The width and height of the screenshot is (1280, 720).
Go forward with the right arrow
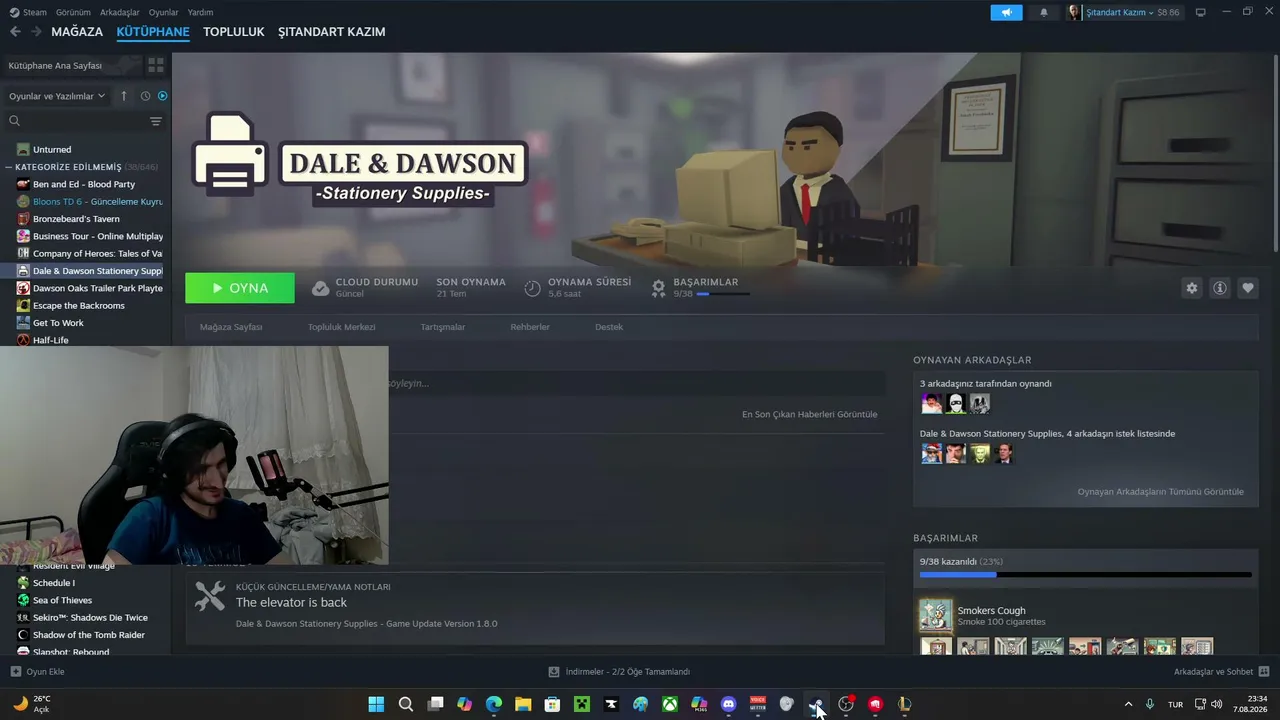(36, 32)
